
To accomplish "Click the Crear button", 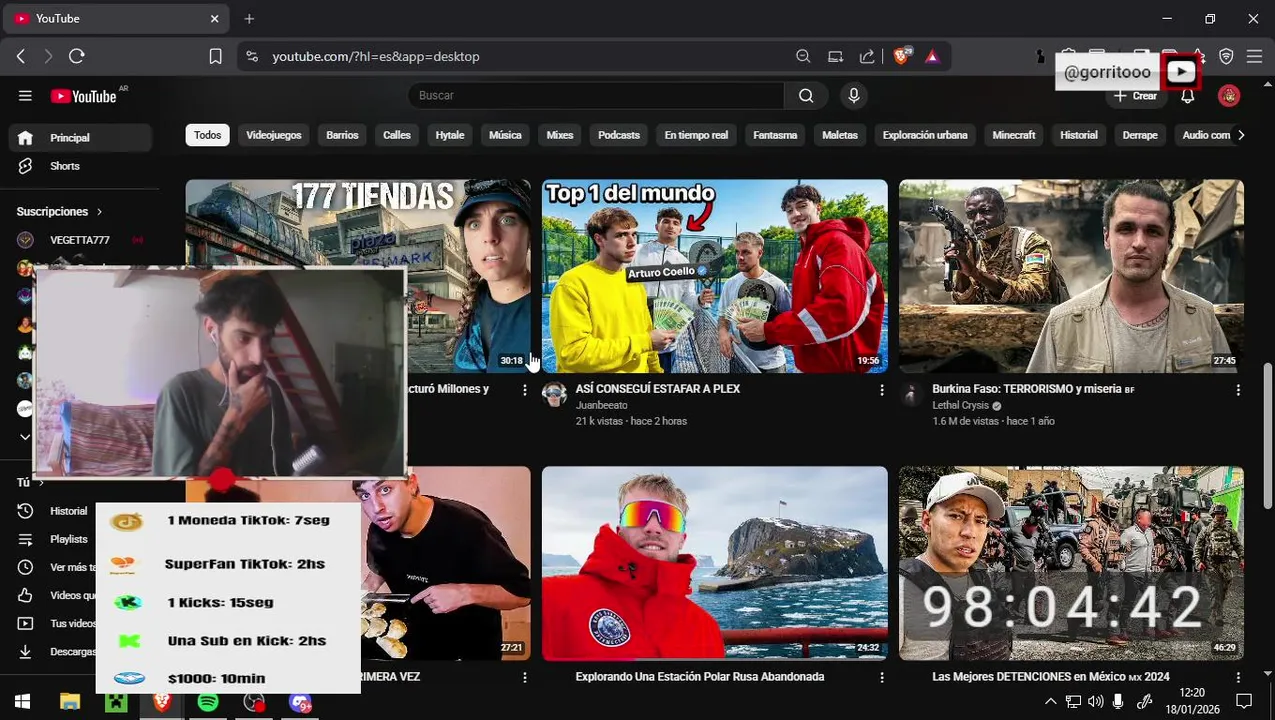I will [x=1135, y=96].
